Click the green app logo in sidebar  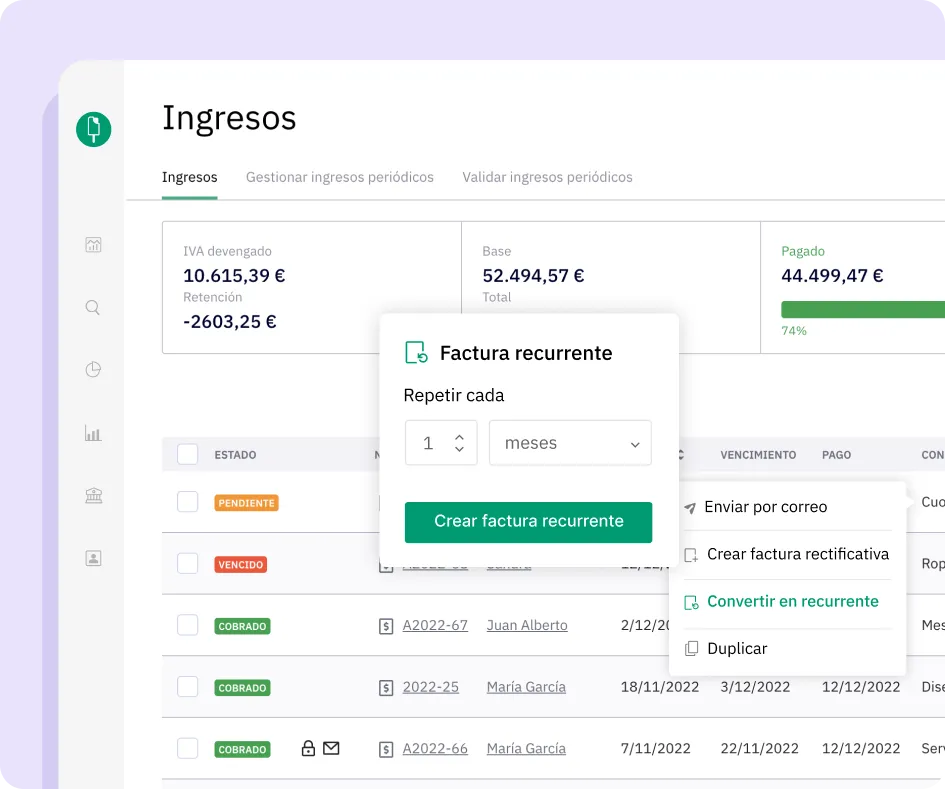point(93,129)
